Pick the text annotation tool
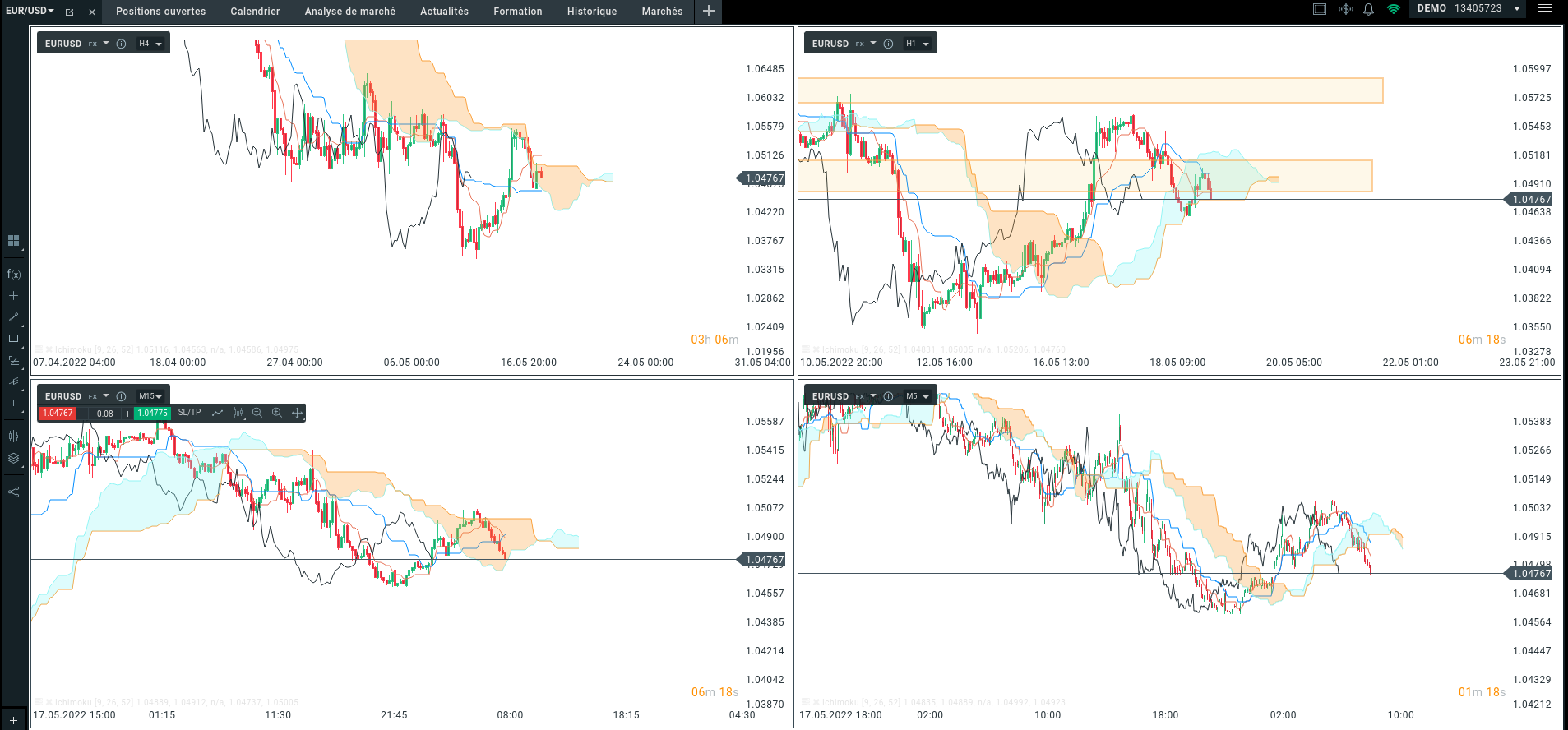 pos(13,403)
